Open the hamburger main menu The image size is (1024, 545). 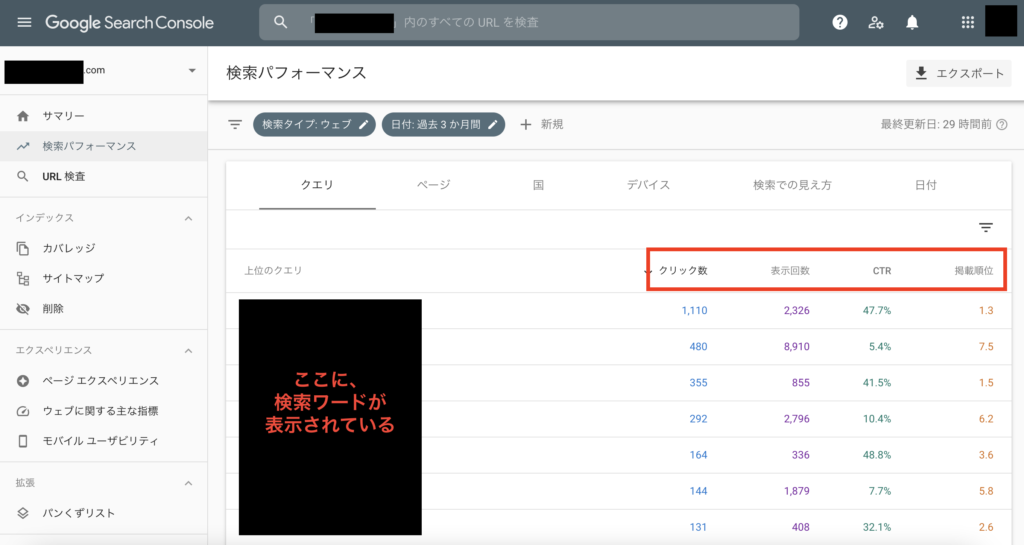(24, 22)
